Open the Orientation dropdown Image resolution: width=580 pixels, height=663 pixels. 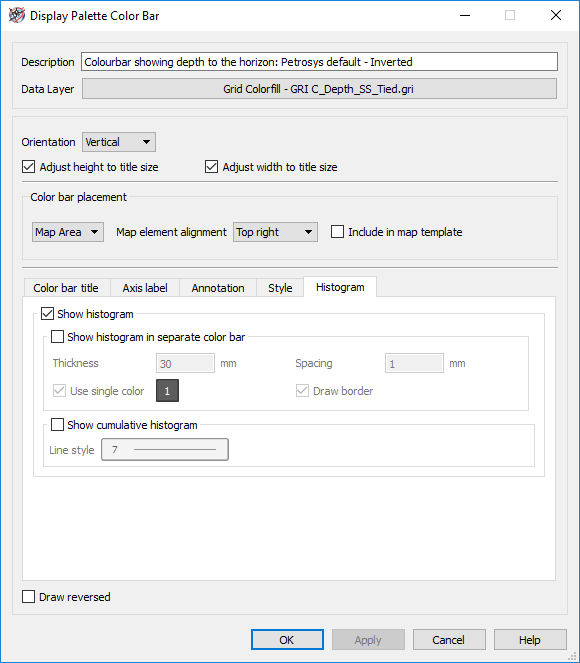pos(119,142)
